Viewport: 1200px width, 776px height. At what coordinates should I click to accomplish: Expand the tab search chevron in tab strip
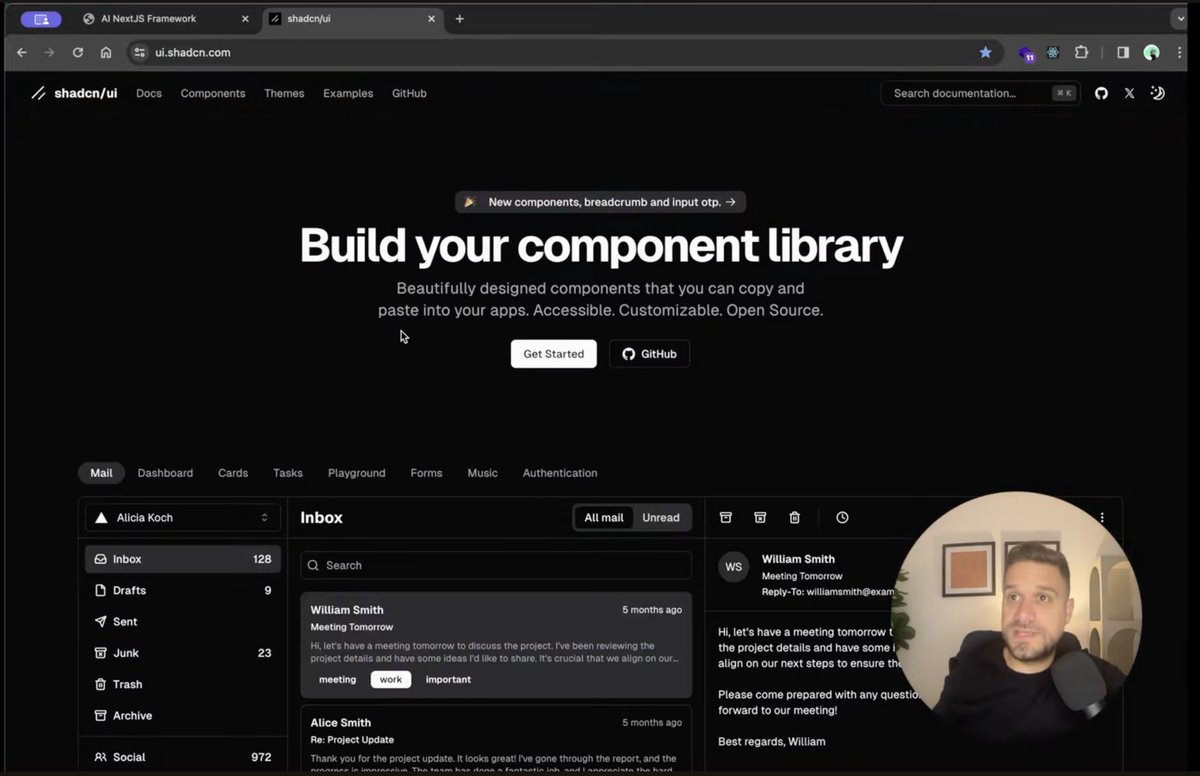point(1181,18)
